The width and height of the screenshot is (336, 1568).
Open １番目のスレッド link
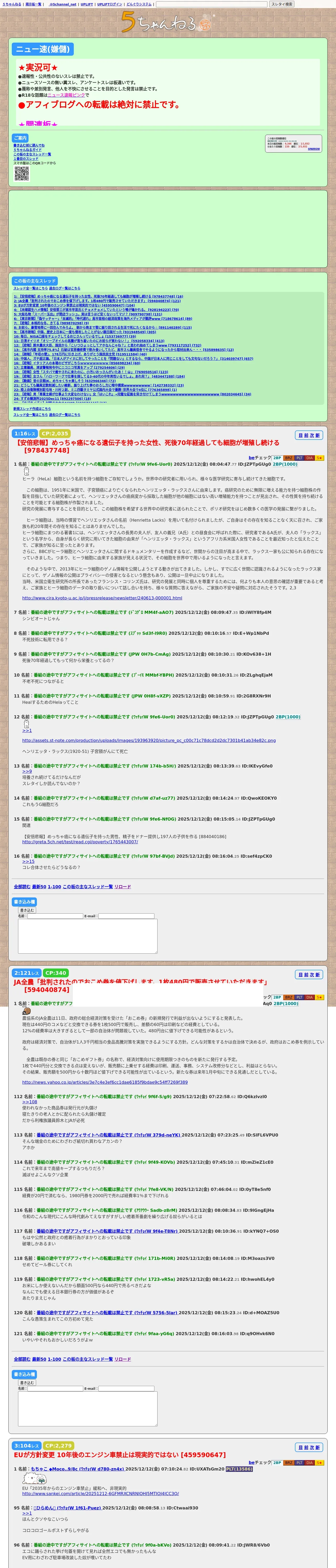pyautogui.click(x=26, y=159)
